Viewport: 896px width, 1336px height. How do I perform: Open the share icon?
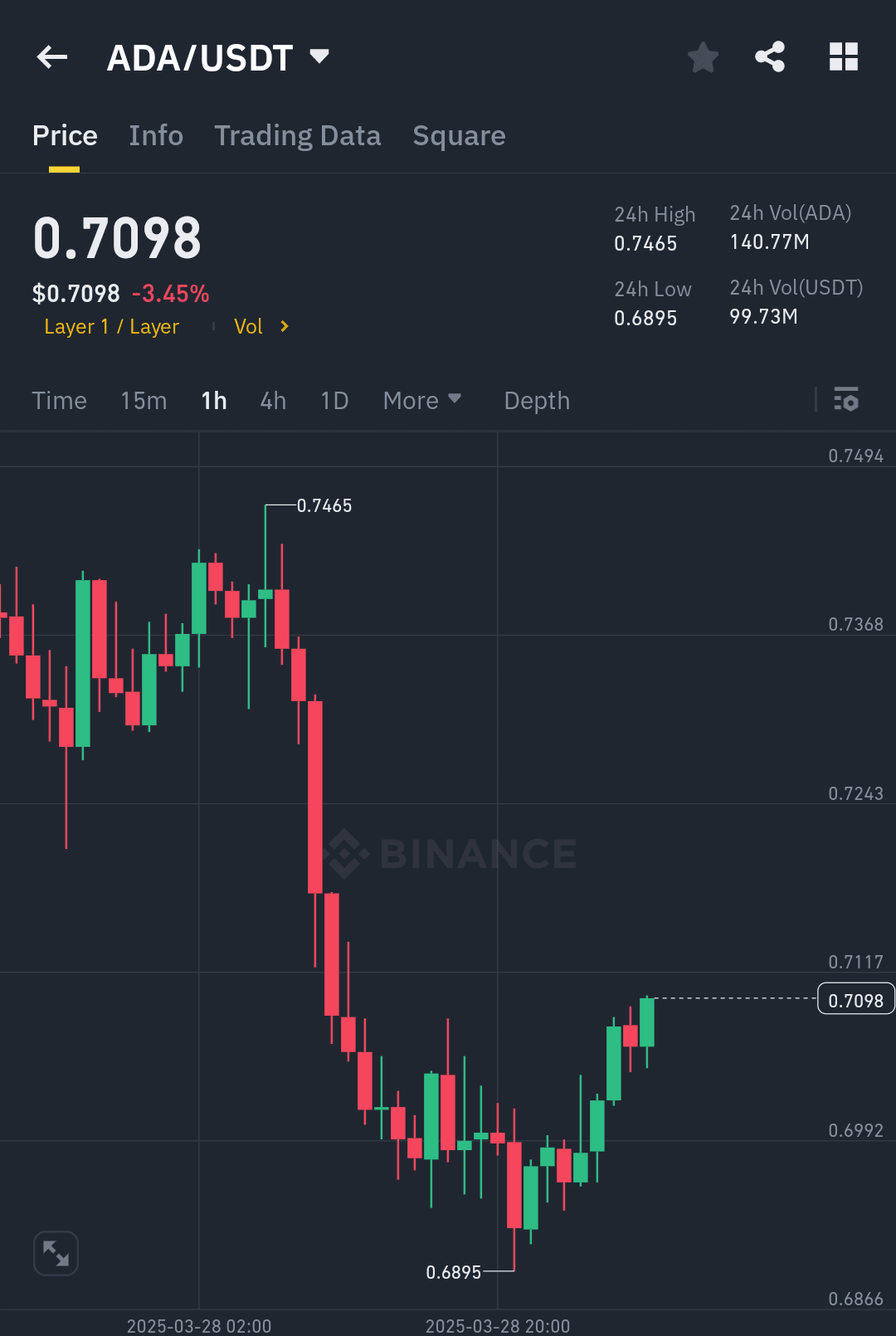click(769, 56)
